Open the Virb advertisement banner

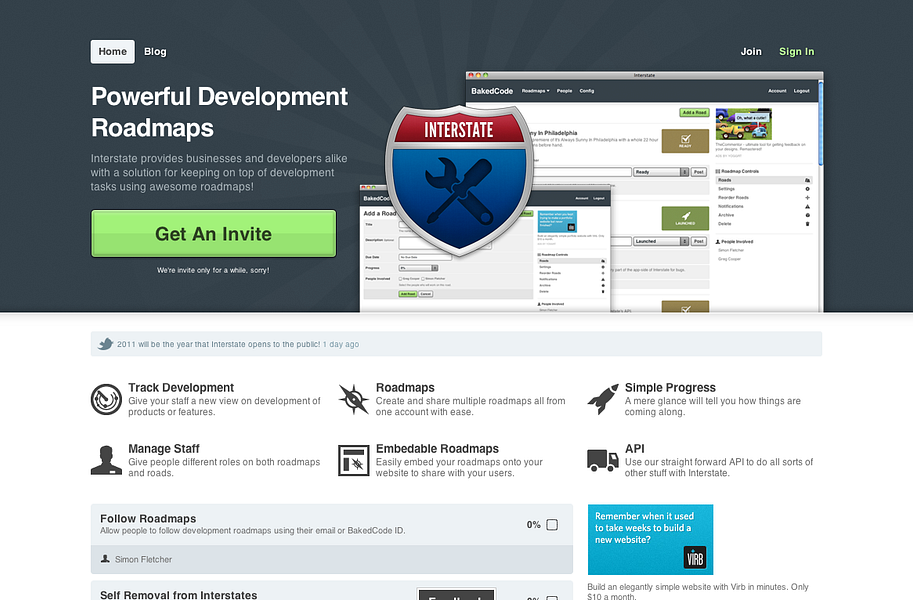[x=650, y=539]
